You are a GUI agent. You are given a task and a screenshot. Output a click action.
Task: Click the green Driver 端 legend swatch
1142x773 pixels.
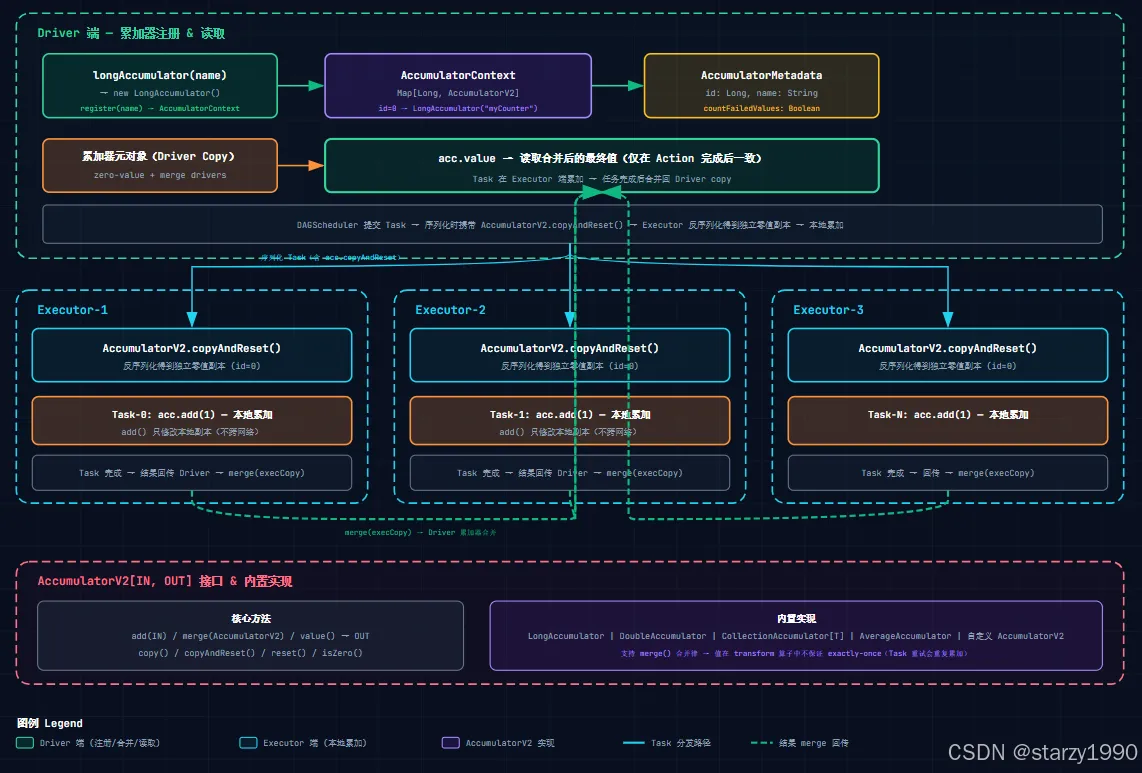[25, 743]
